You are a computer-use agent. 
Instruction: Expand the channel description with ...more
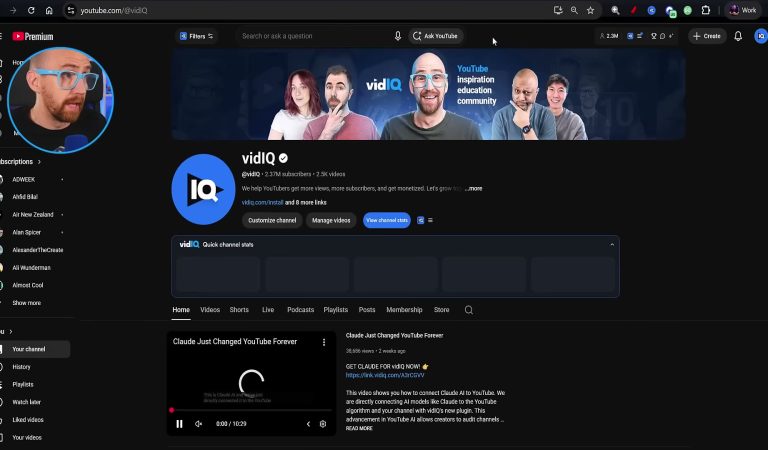[x=474, y=189]
